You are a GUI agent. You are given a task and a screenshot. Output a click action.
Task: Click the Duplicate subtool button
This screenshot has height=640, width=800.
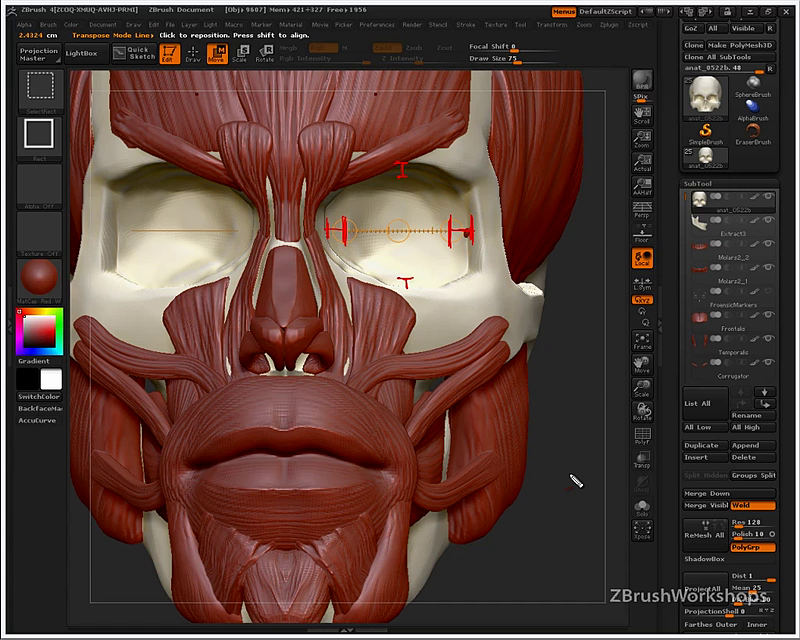pyautogui.click(x=705, y=446)
